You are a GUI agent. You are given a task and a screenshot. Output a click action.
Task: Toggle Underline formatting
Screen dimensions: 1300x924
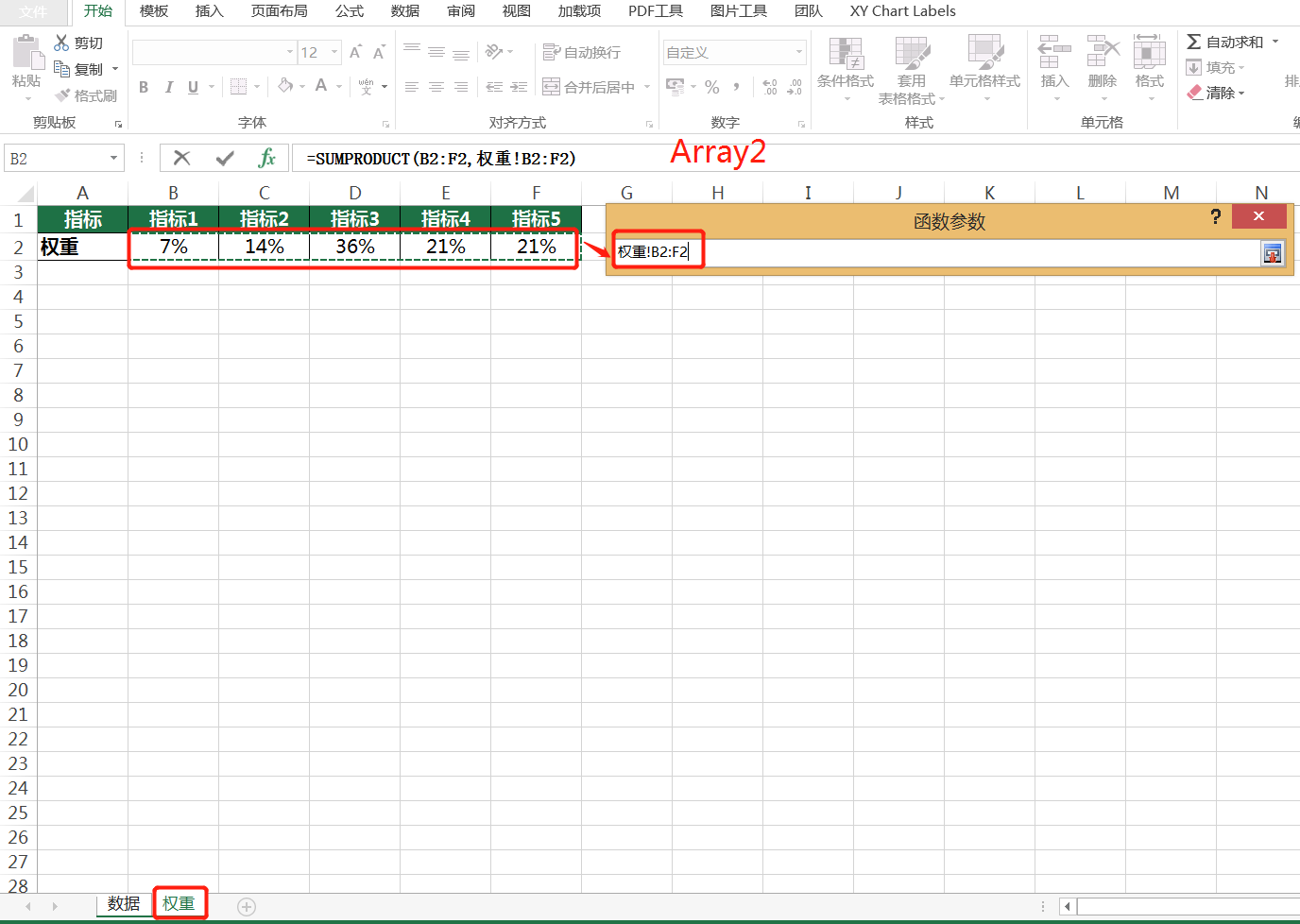tap(193, 87)
